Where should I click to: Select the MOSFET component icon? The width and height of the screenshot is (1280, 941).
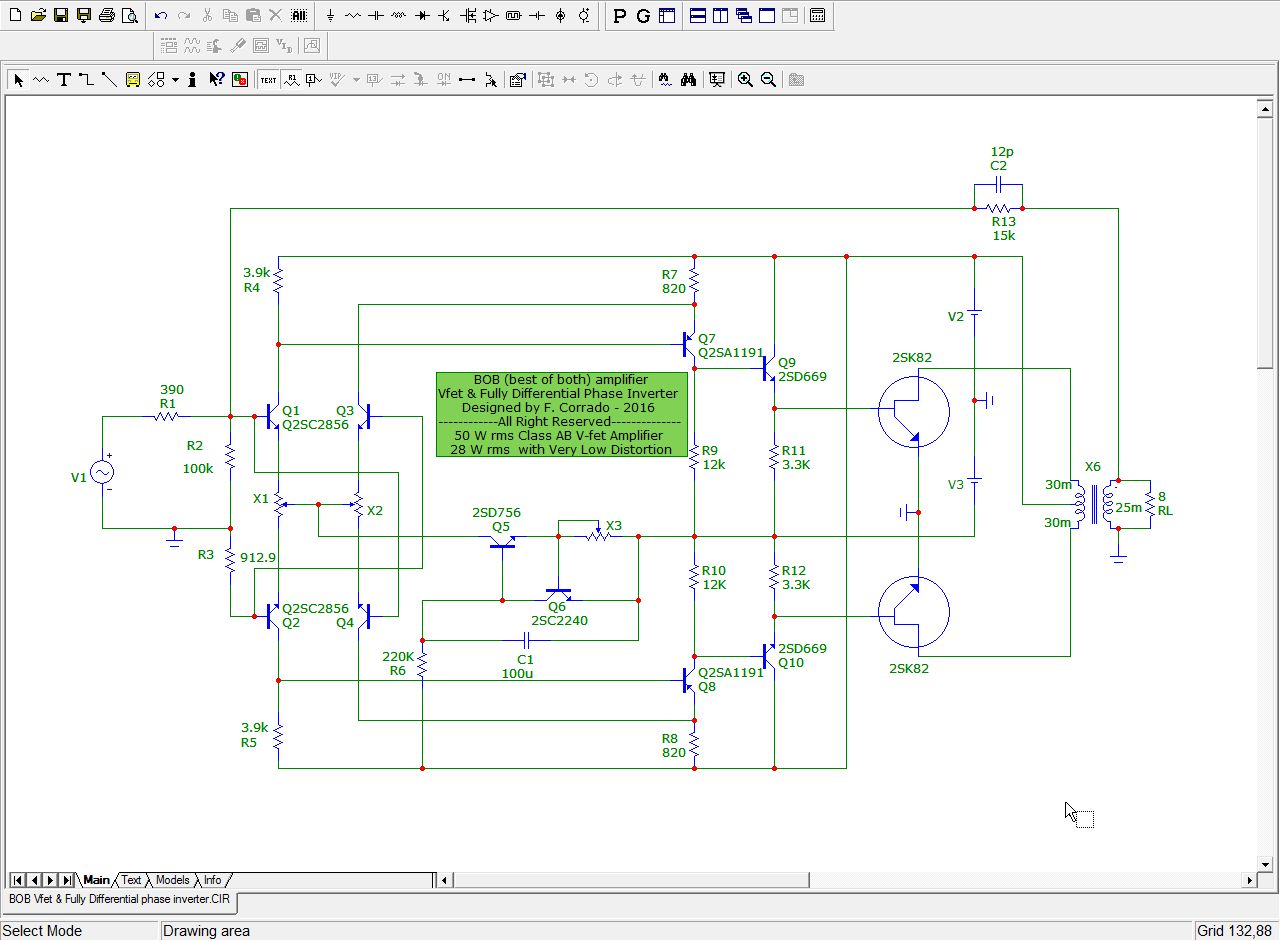tap(468, 16)
